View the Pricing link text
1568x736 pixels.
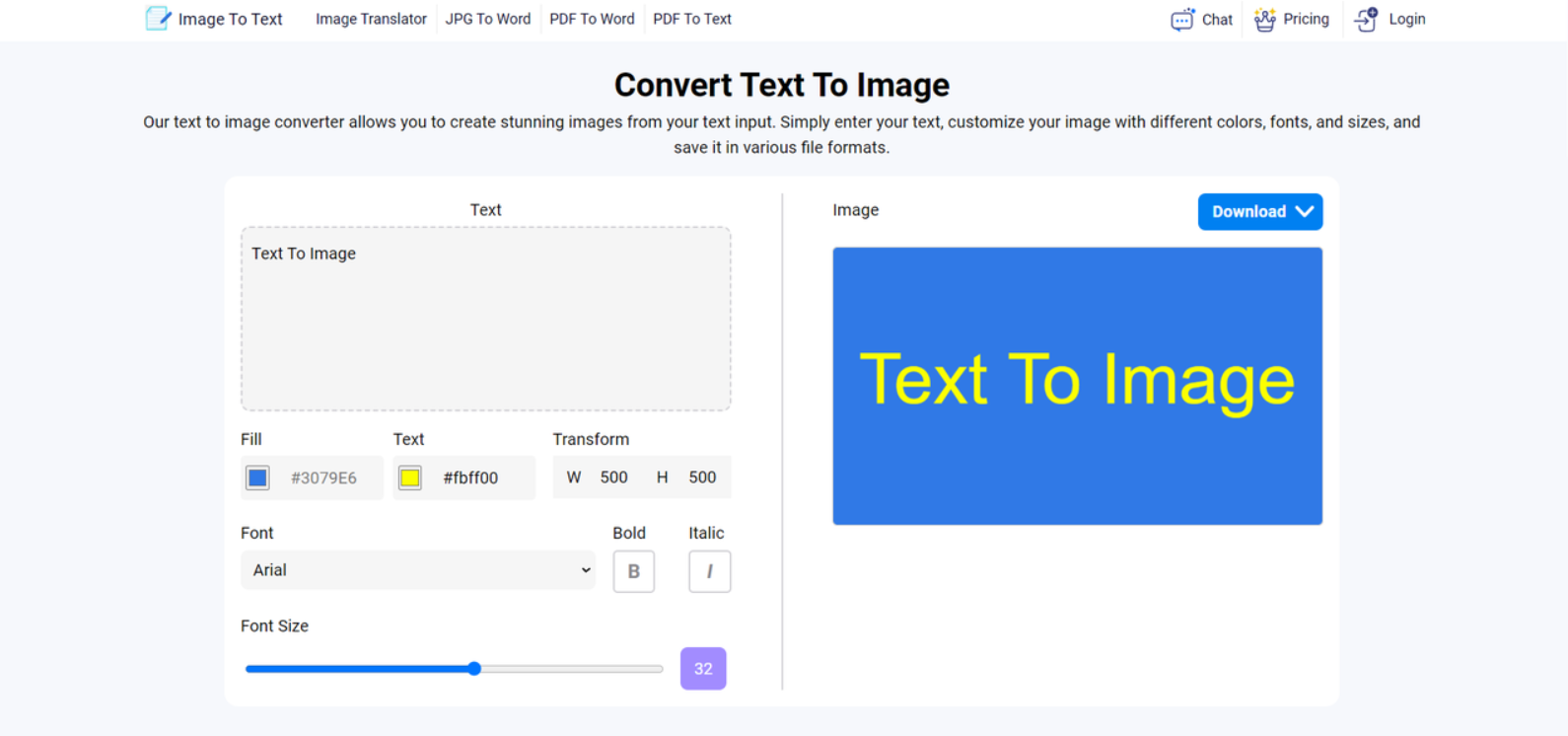pyautogui.click(x=1306, y=19)
